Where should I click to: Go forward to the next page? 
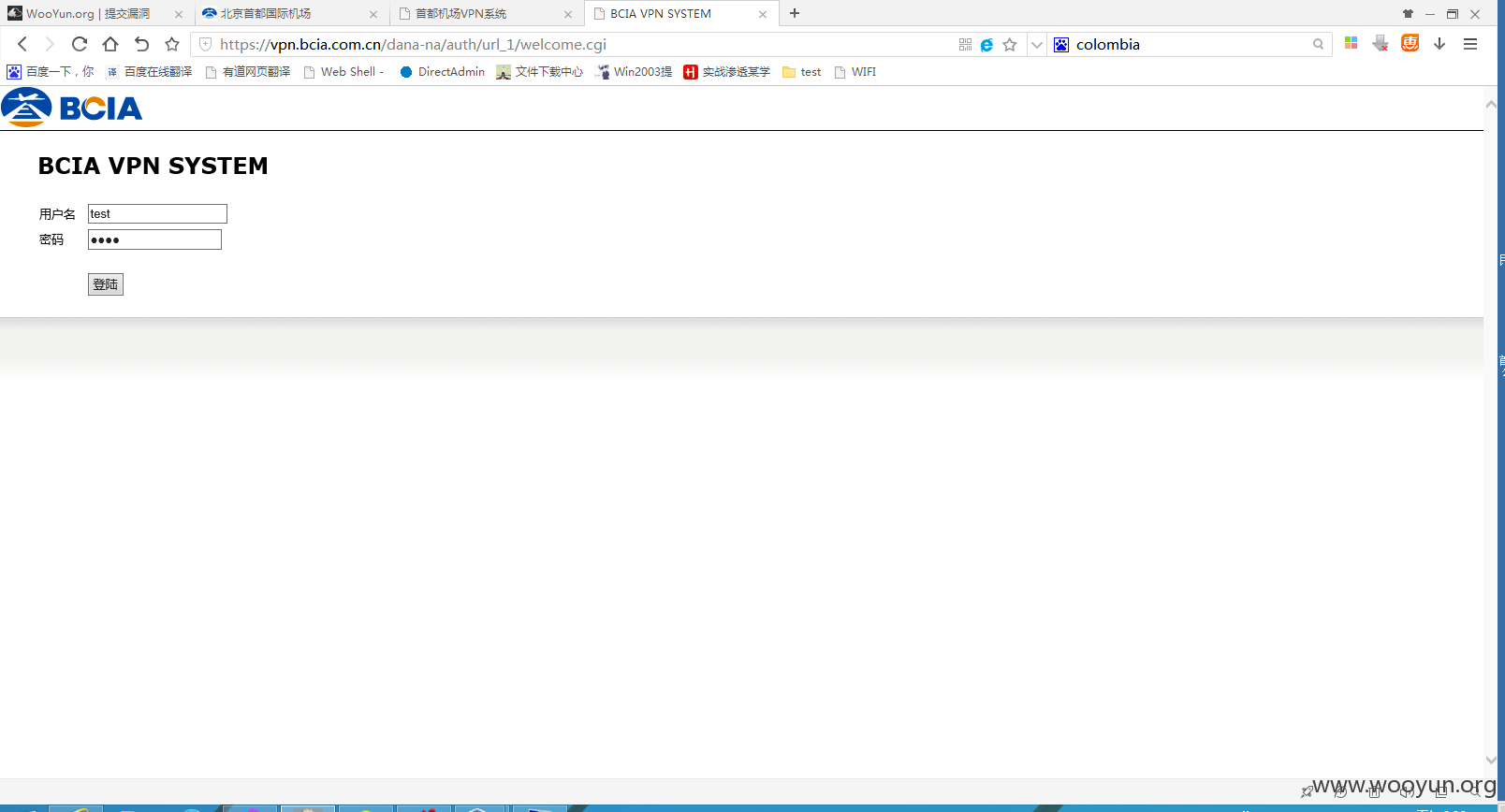pos(50,44)
